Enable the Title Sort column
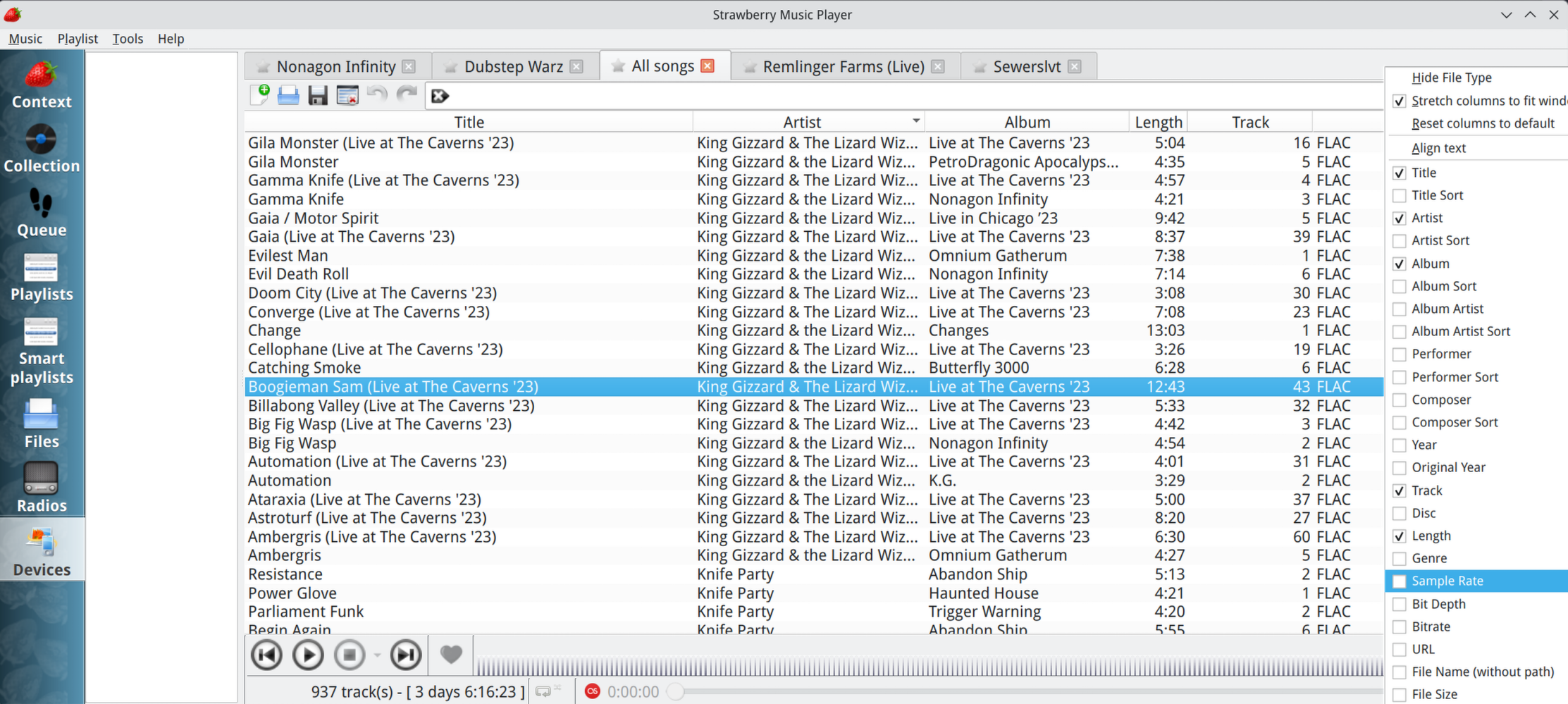Image resolution: width=1568 pixels, height=704 pixels. [1400, 195]
